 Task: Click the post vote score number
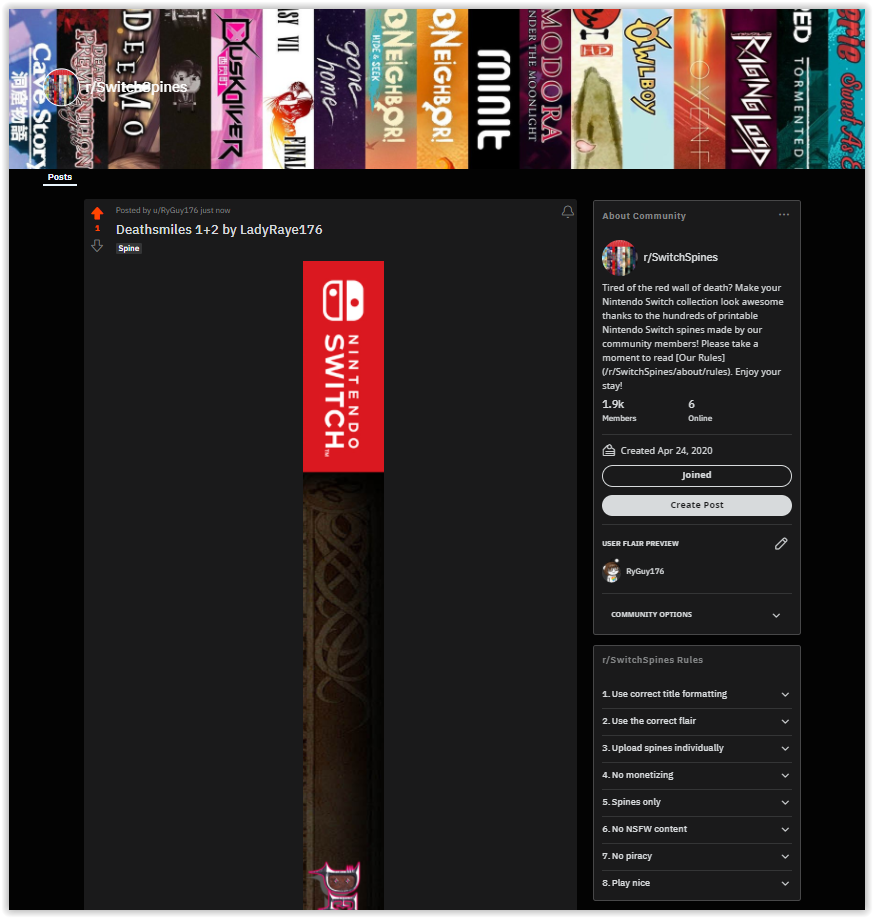click(97, 229)
